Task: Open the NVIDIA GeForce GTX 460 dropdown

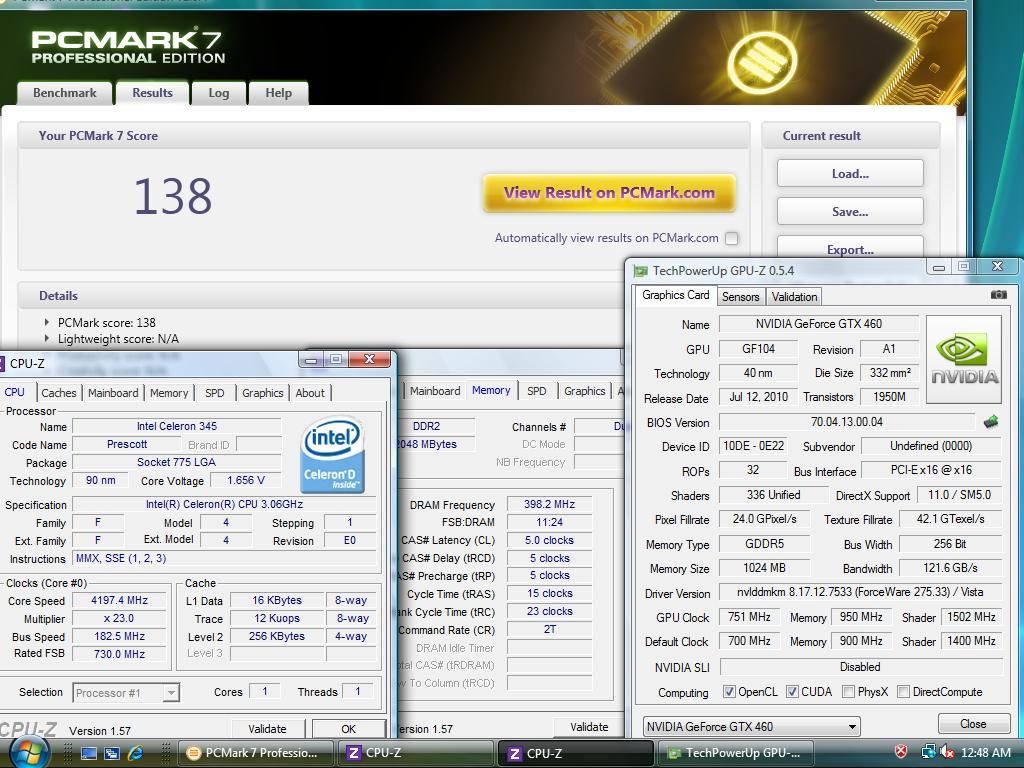Action: point(751,726)
